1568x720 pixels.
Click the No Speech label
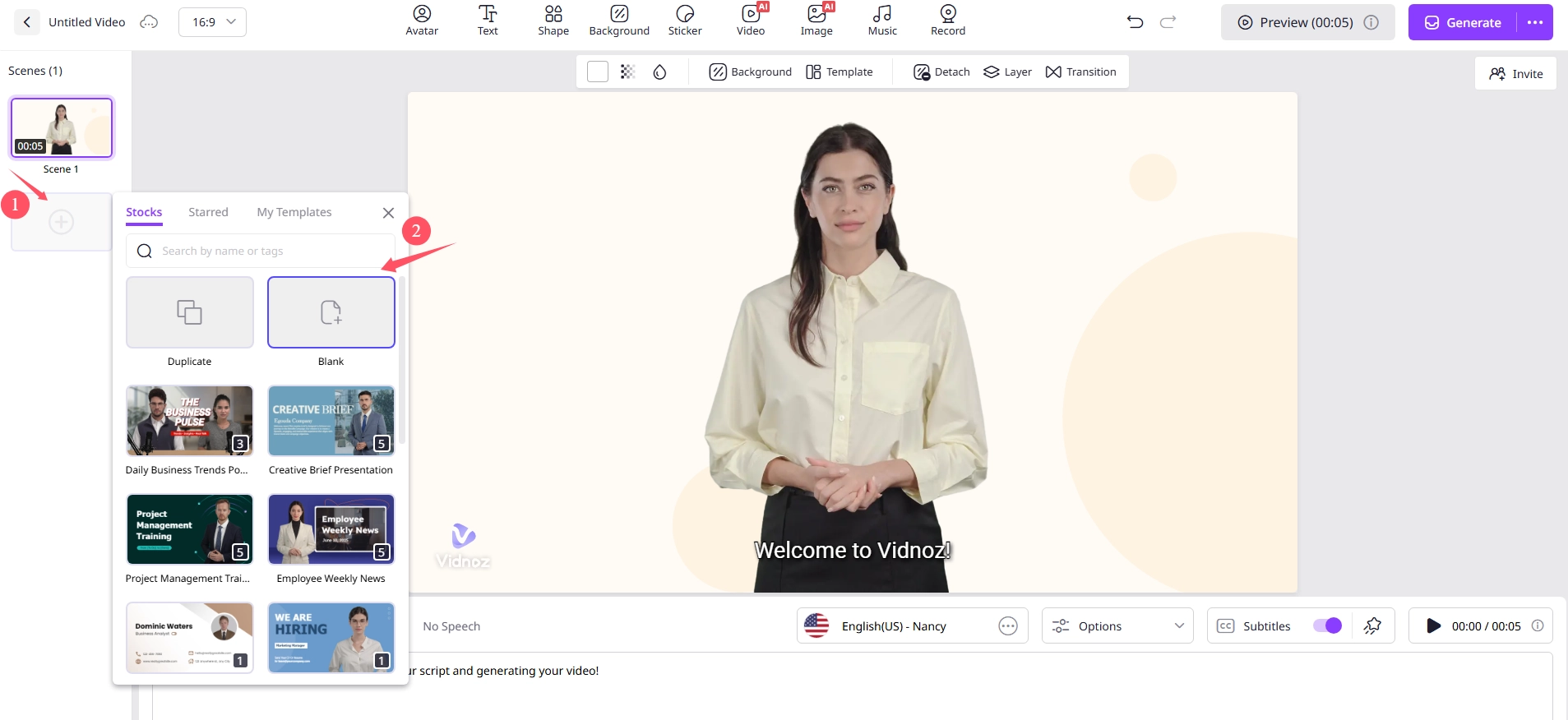click(451, 626)
